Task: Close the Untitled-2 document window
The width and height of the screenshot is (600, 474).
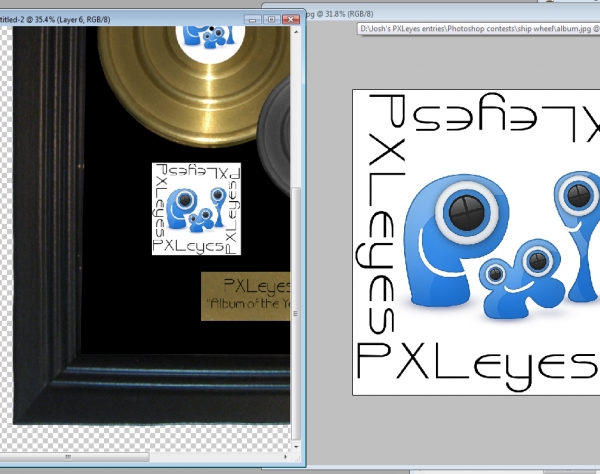Action: pyautogui.click(x=291, y=20)
